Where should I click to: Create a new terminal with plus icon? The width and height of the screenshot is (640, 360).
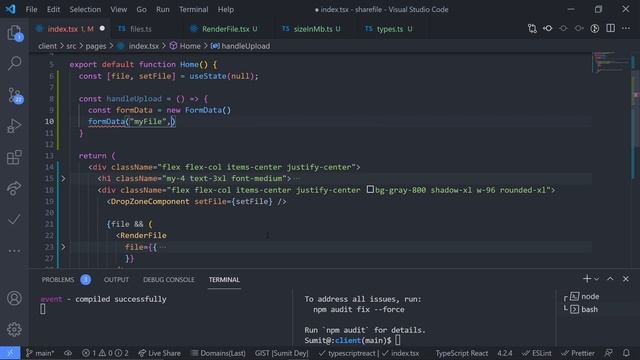pyautogui.click(x=587, y=279)
